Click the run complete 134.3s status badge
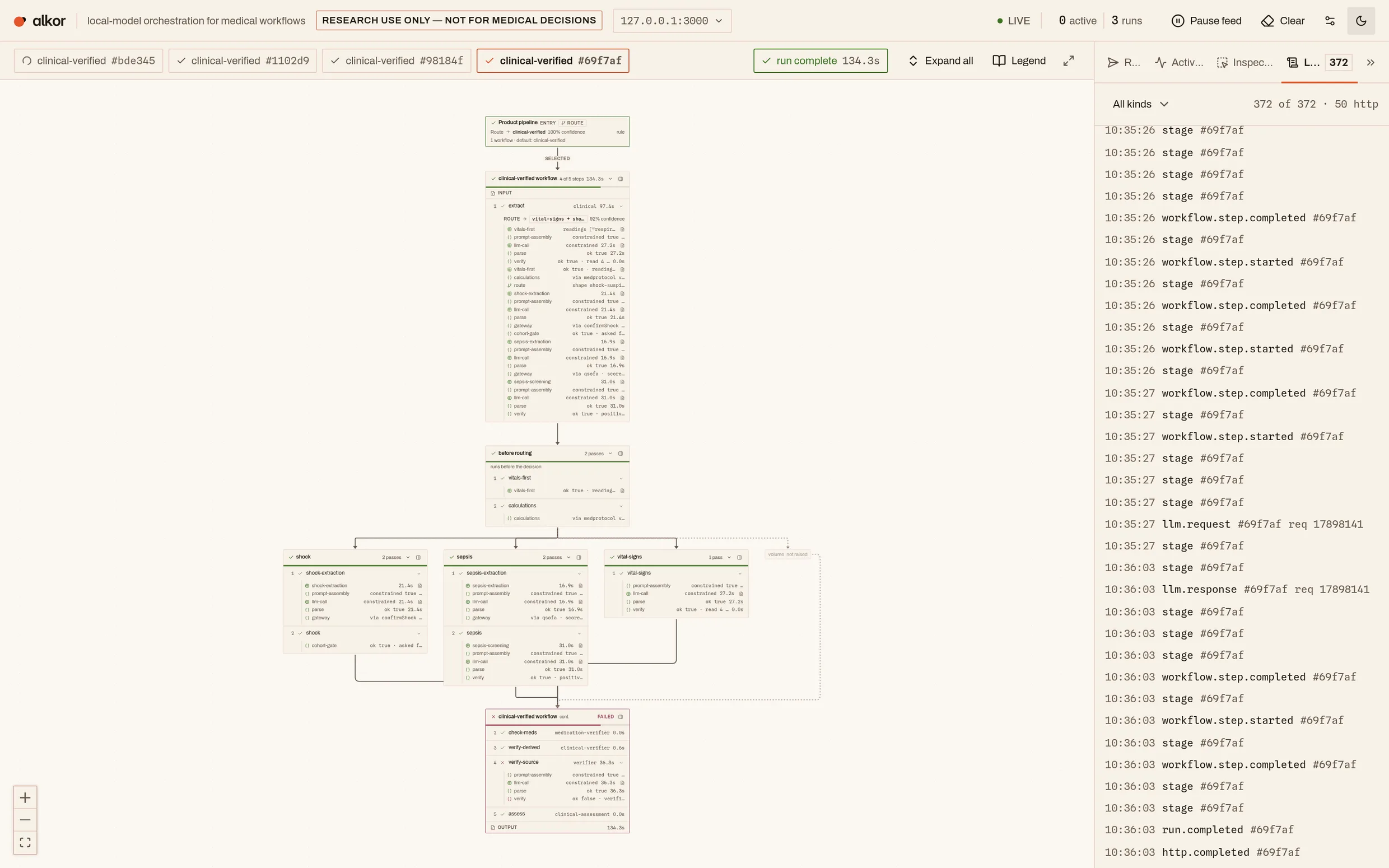This screenshot has width=1389, height=868. click(x=820, y=61)
